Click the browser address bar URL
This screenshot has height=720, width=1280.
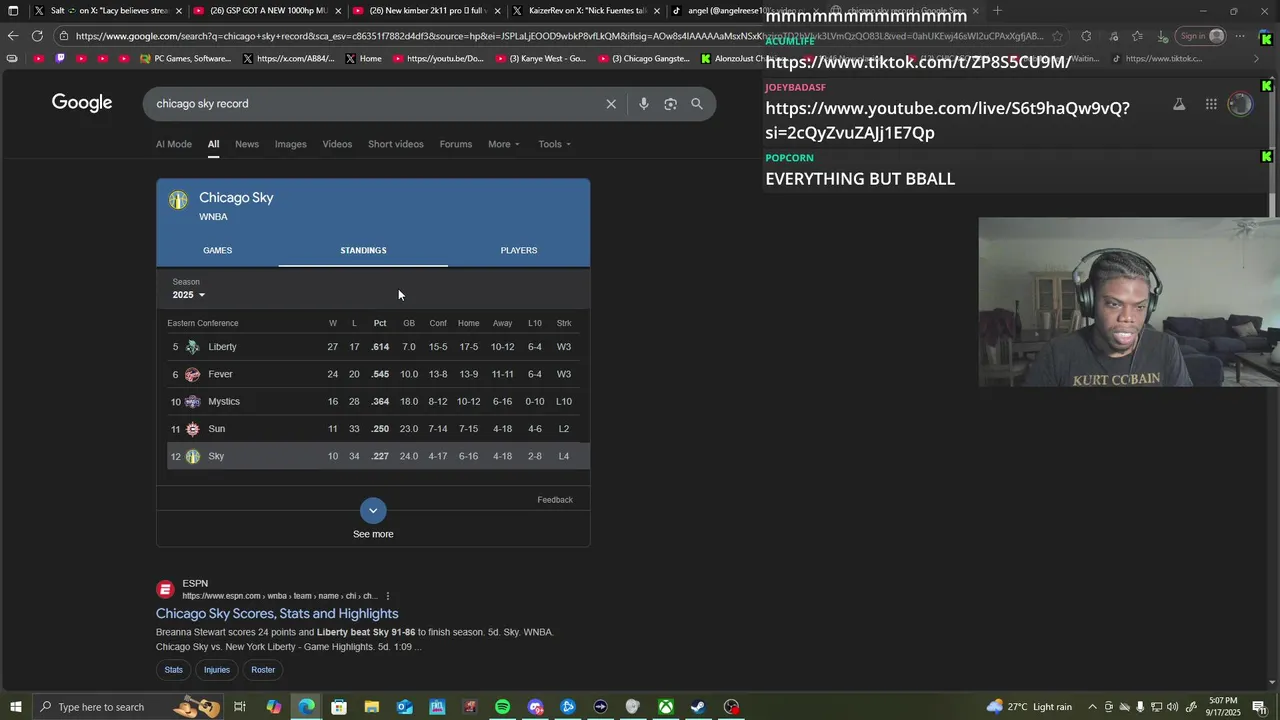pyautogui.click(x=560, y=36)
